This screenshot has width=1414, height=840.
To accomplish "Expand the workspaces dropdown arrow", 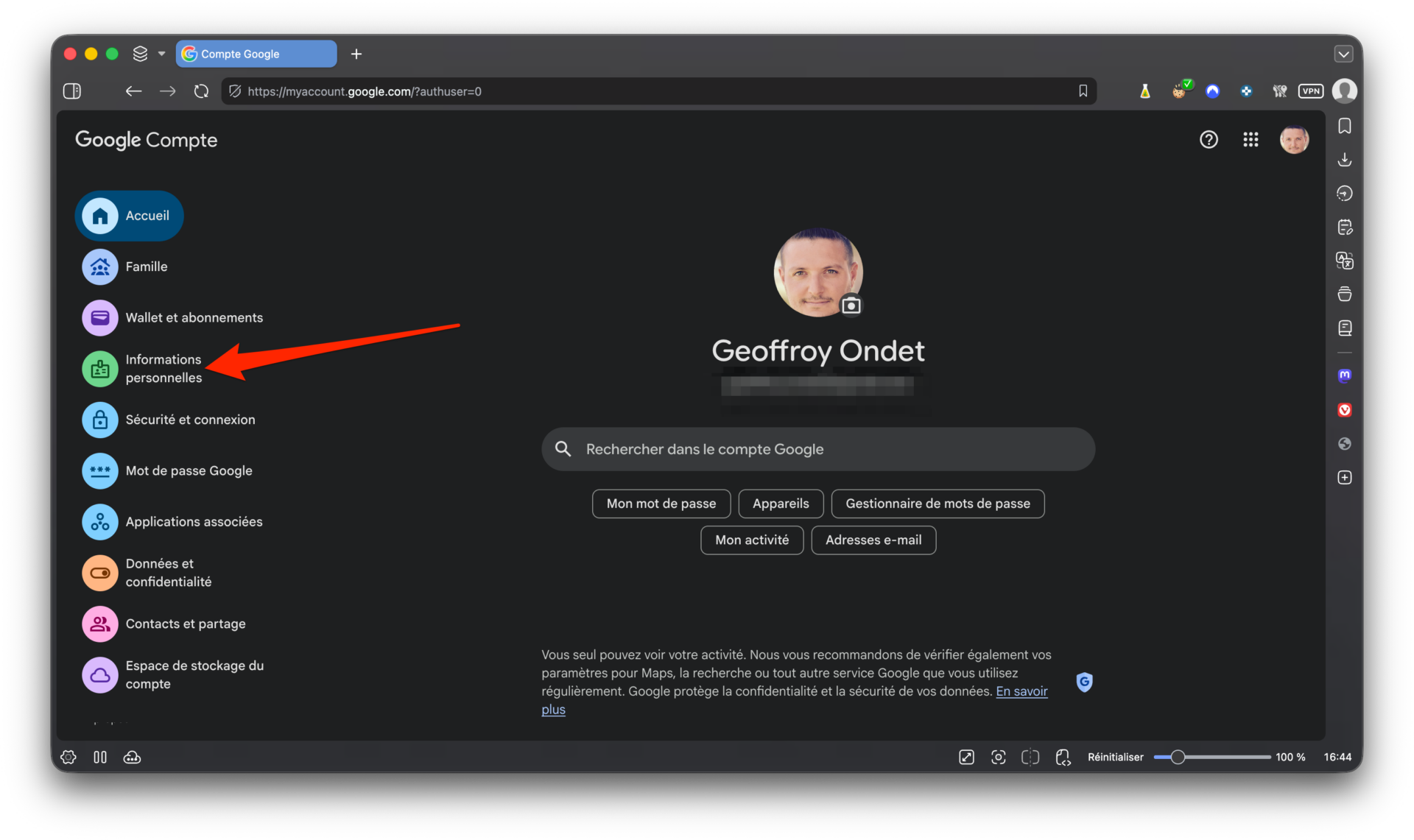I will click(161, 54).
